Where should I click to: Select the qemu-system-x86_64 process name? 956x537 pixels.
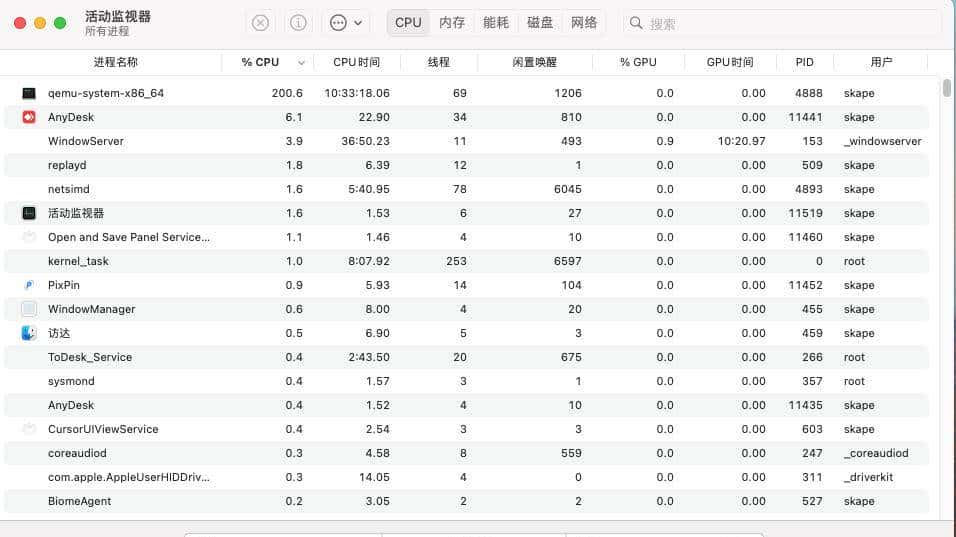[106, 93]
